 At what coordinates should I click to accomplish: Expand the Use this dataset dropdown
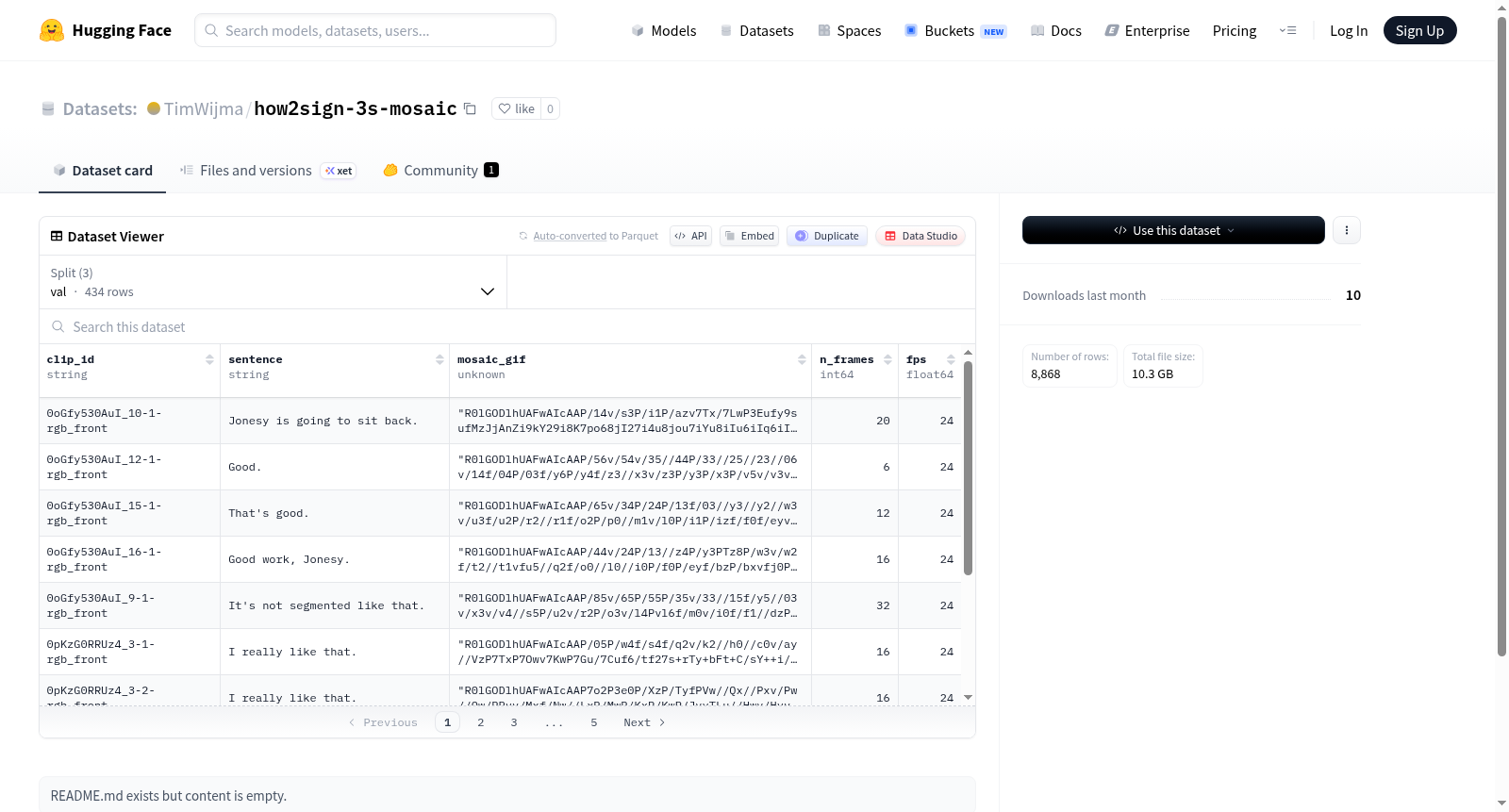(x=1173, y=230)
